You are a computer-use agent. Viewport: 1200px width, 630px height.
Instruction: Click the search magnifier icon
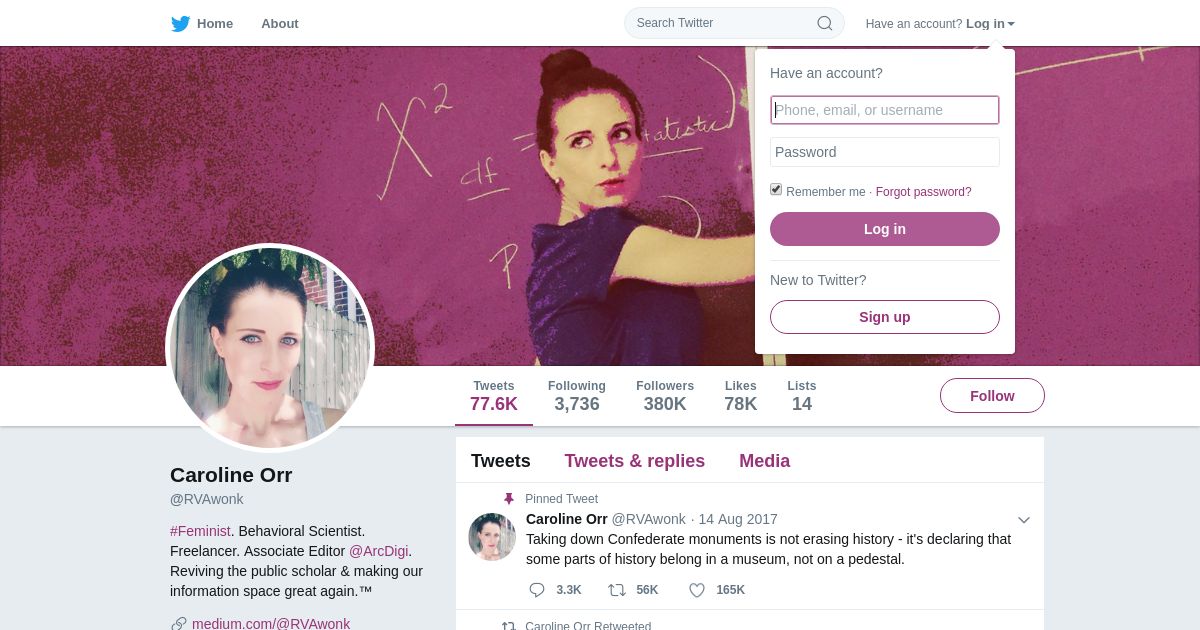[x=825, y=23]
